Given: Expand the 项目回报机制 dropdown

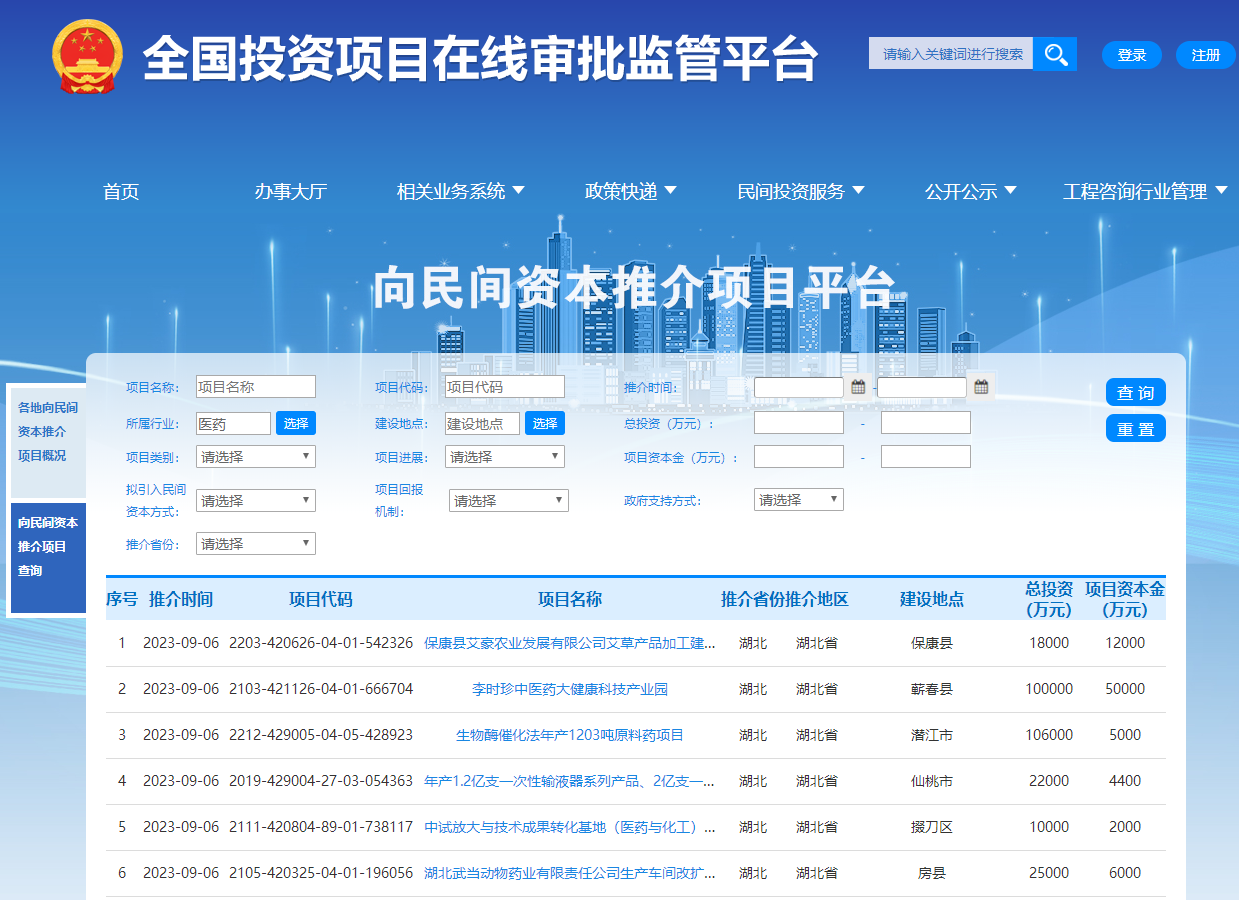Looking at the screenshot, I should coord(508,501).
